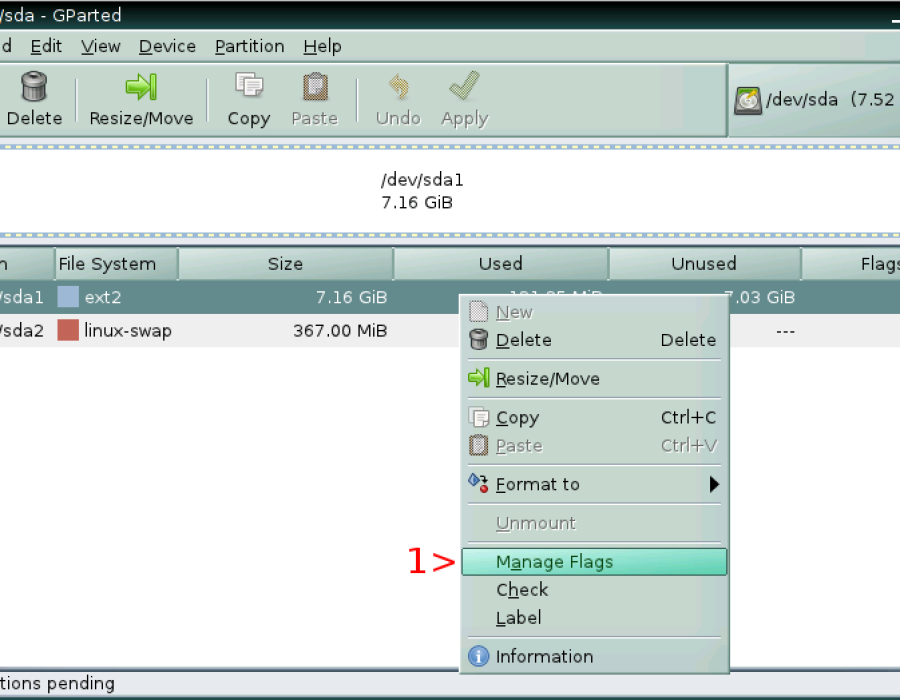This screenshot has height=700, width=900.
Task: Click the Resize/Move icon in context menu
Action: click(x=479, y=378)
